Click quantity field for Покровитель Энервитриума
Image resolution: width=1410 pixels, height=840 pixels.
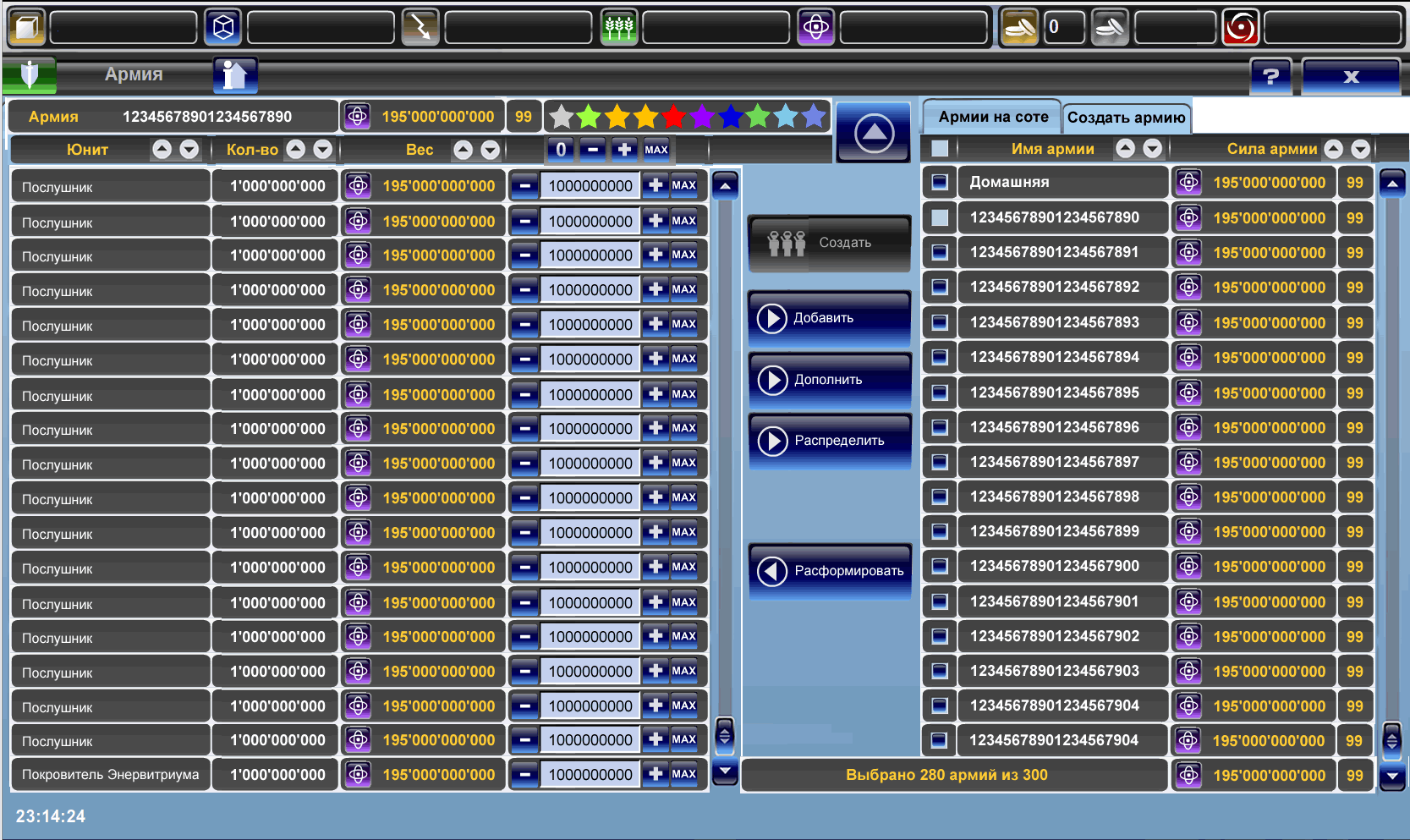tap(590, 774)
